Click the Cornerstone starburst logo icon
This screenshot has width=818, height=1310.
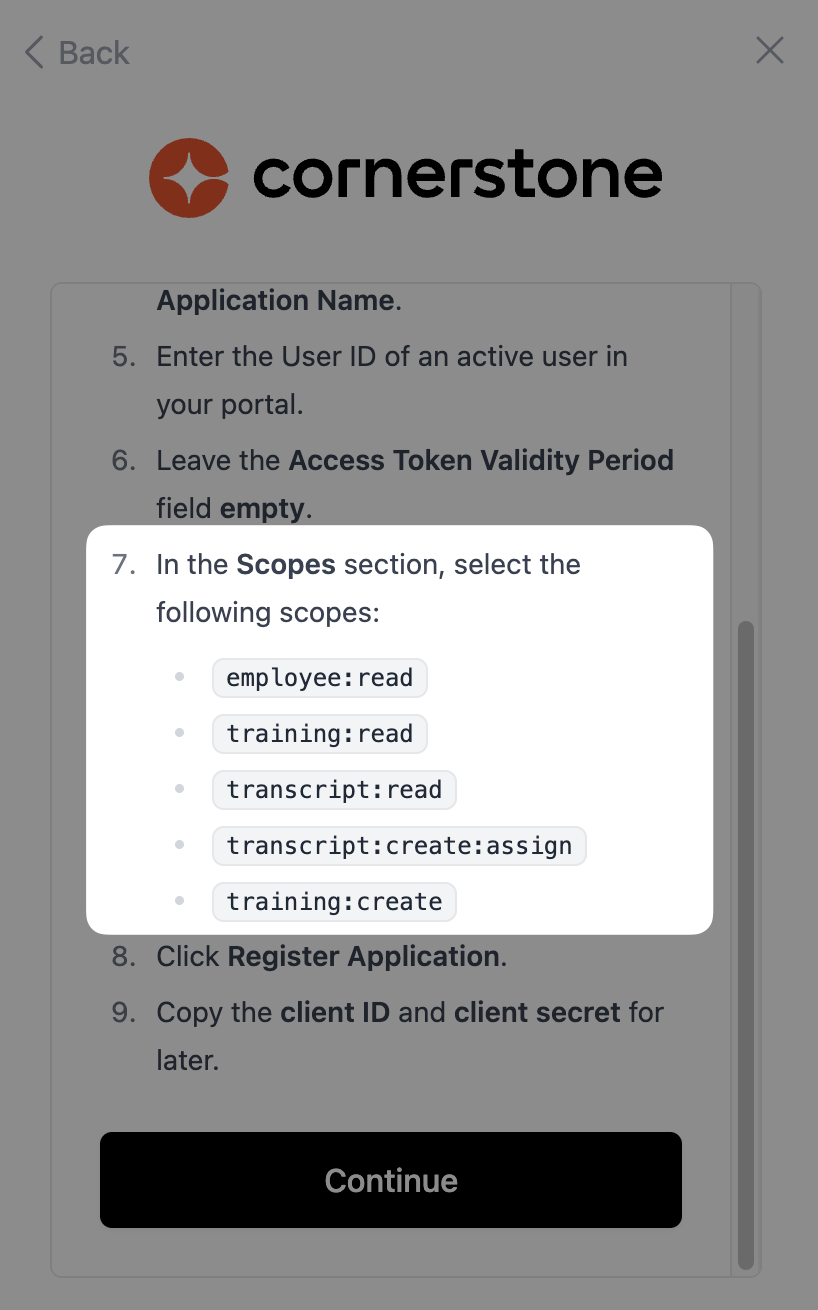coord(189,177)
